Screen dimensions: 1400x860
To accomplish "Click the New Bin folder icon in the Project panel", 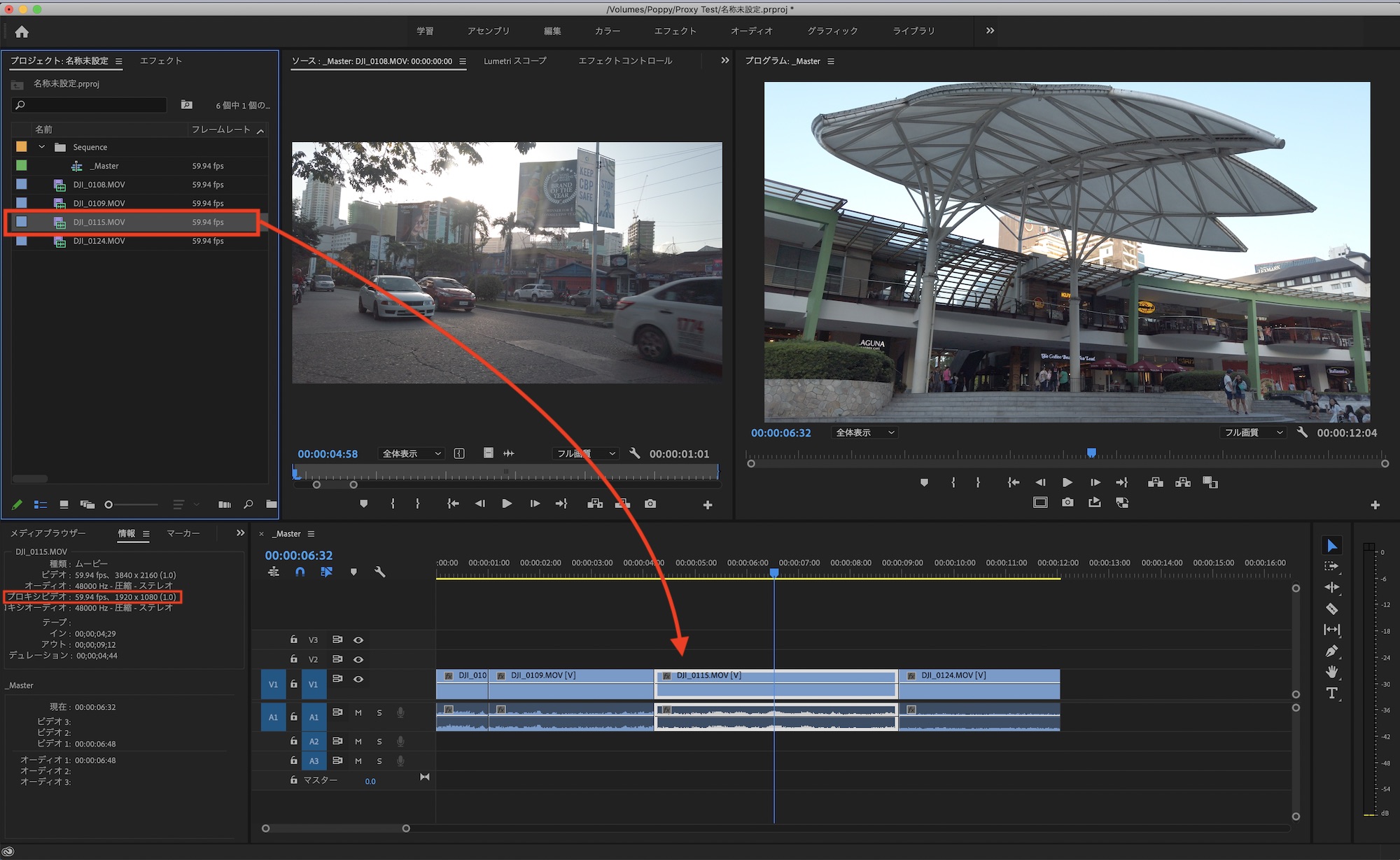I will pos(272,505).
